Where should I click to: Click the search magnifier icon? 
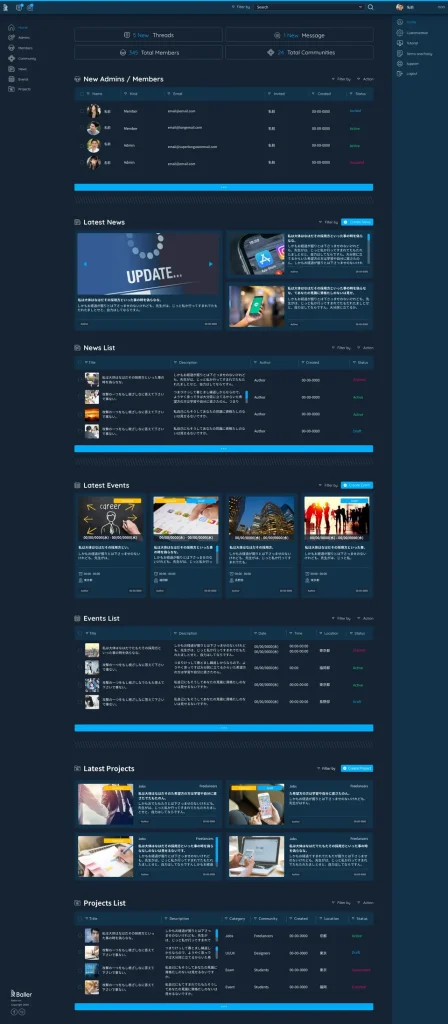click(x=370, y=7)
